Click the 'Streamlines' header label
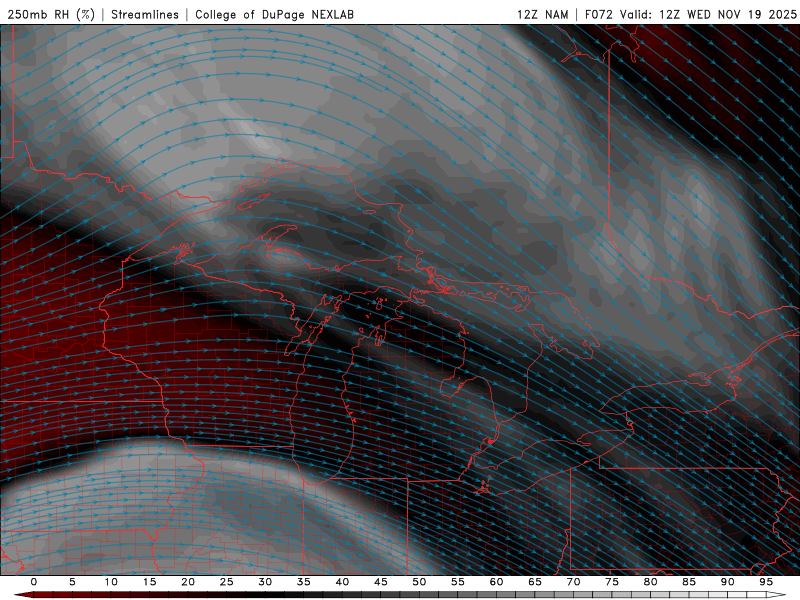This screenshot has width=800, height=600. (x=145, y=15)
